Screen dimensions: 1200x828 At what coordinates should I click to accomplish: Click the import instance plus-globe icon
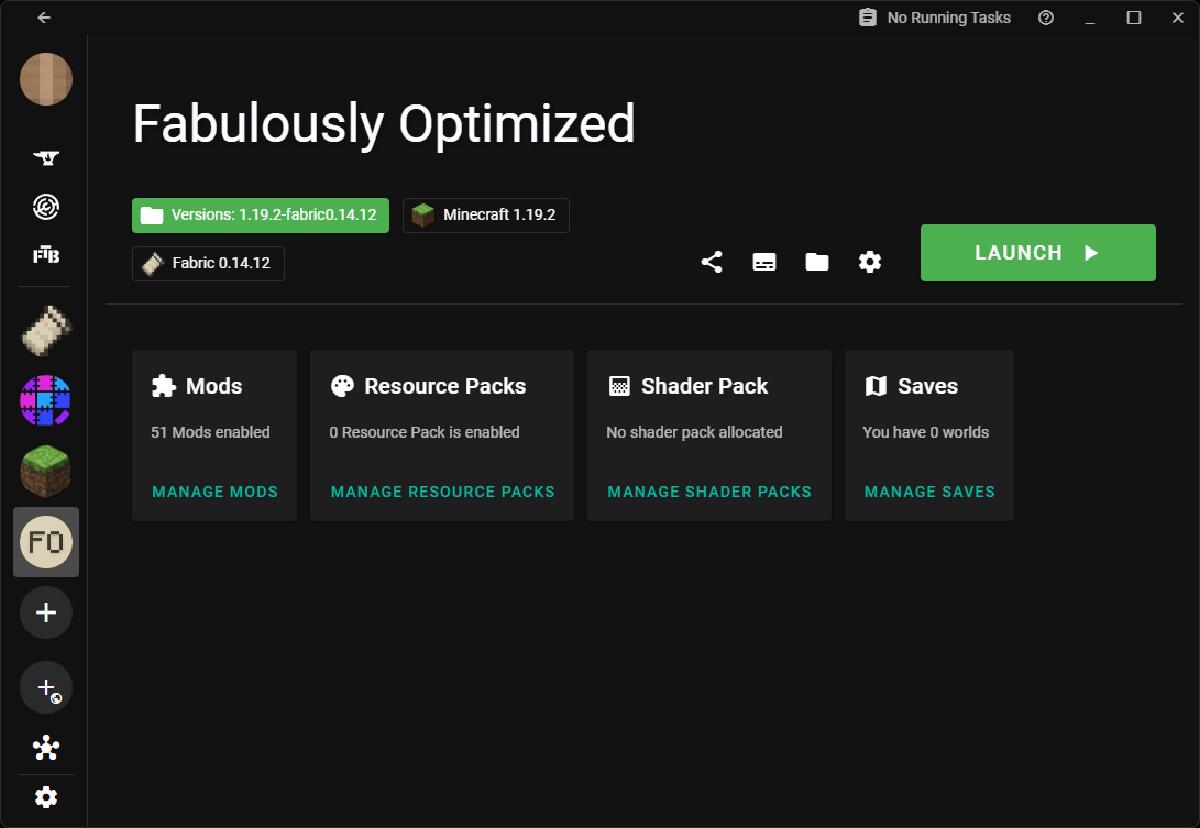point(46,688)
